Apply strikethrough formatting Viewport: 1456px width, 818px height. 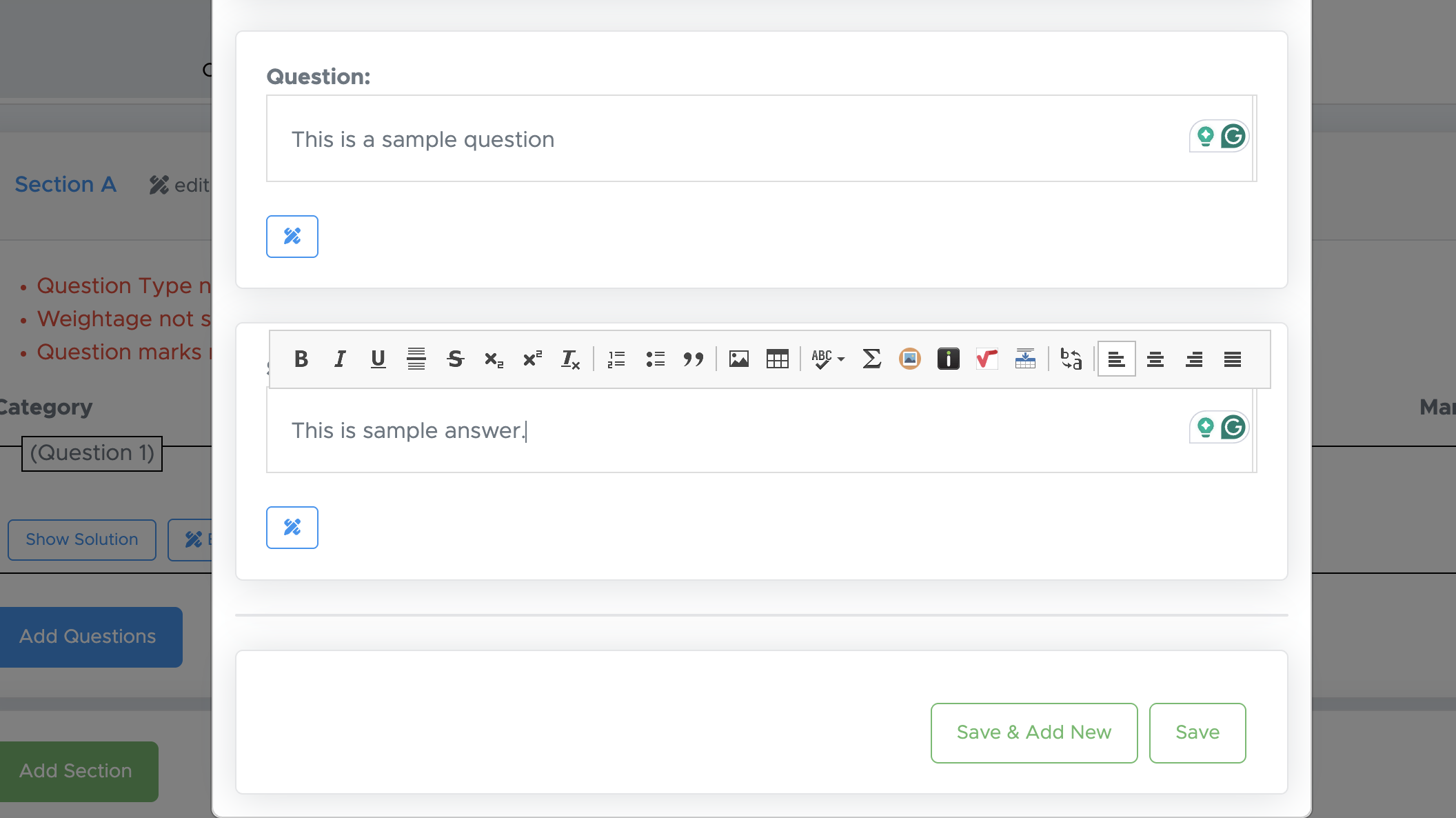[x=455, y=359]
